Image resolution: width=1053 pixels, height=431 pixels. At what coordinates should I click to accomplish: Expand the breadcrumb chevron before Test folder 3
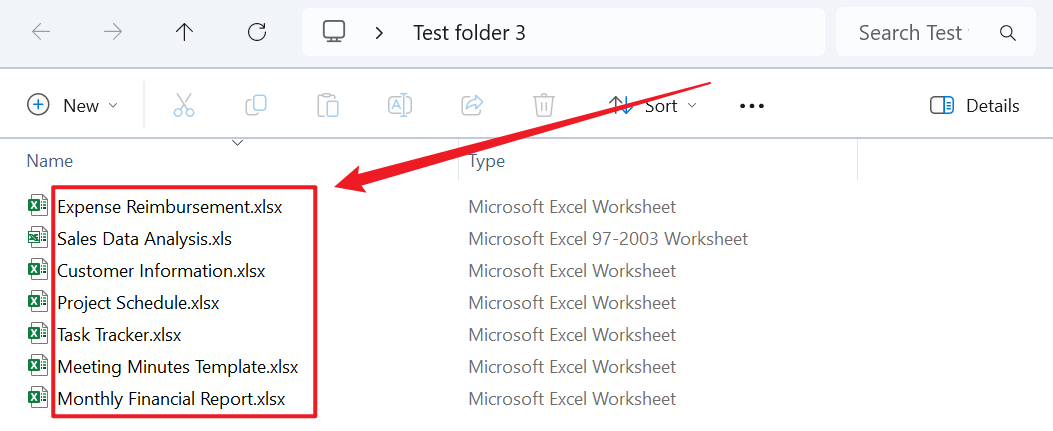click(379, 32)
